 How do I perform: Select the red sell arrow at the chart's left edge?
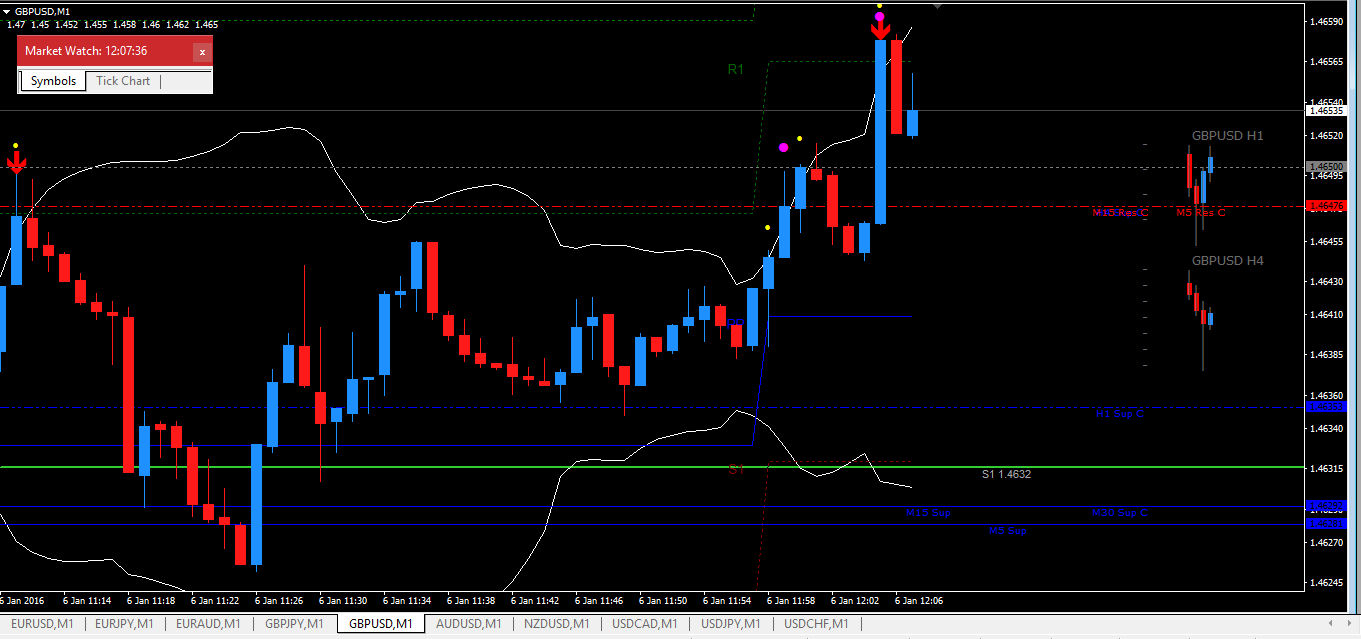click(x=16, y=162)
